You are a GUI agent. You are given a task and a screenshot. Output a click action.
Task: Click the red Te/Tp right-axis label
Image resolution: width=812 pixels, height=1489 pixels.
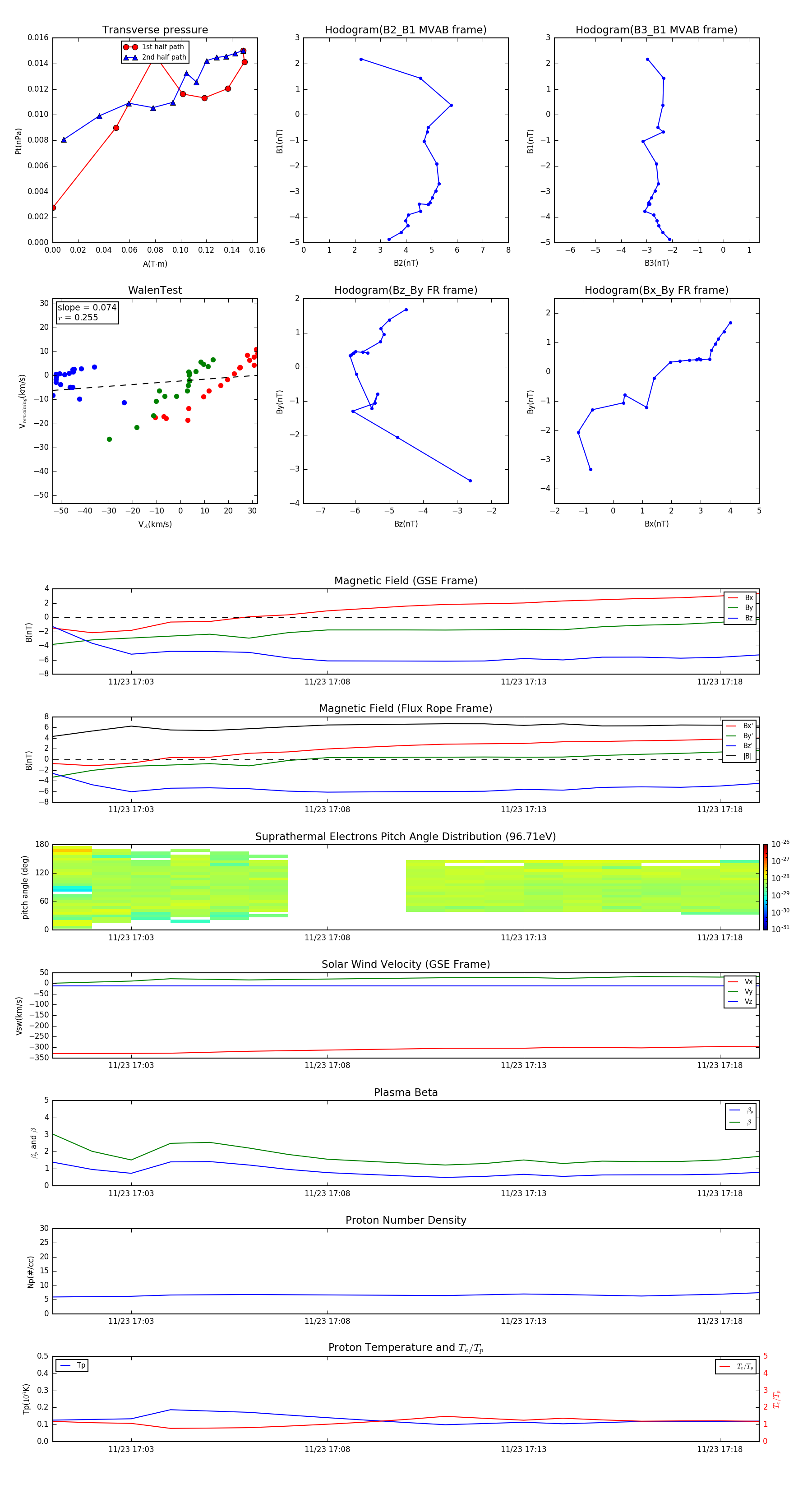[776, 1399]
